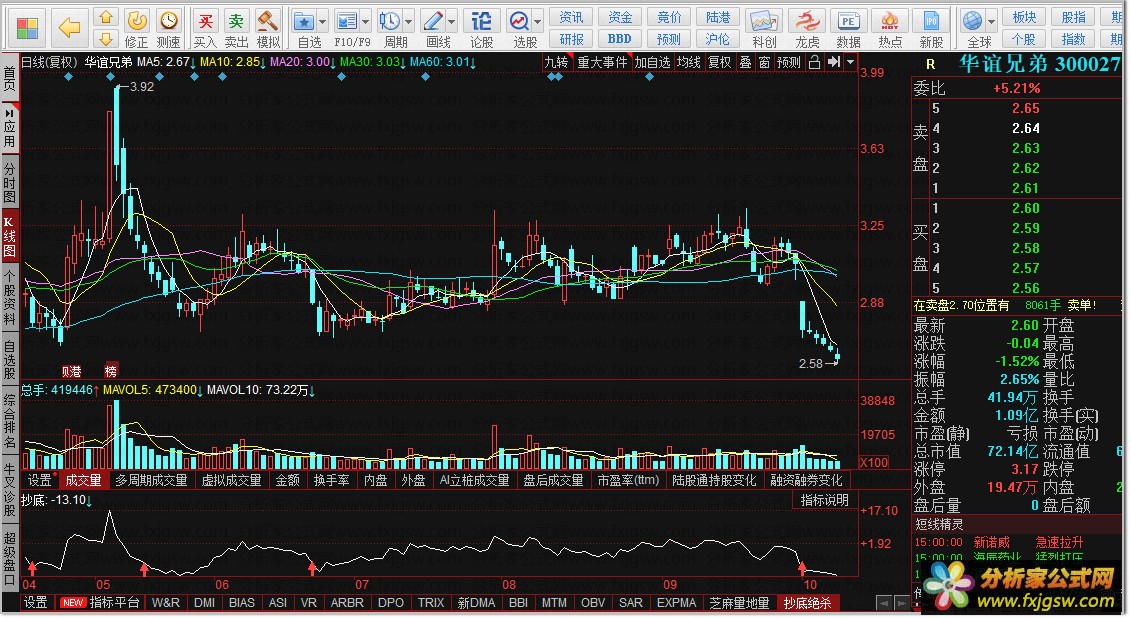Expand the 选股 dropdown arrow
This screenshot has height=618, width=1131.
click(x=537, y=22)
